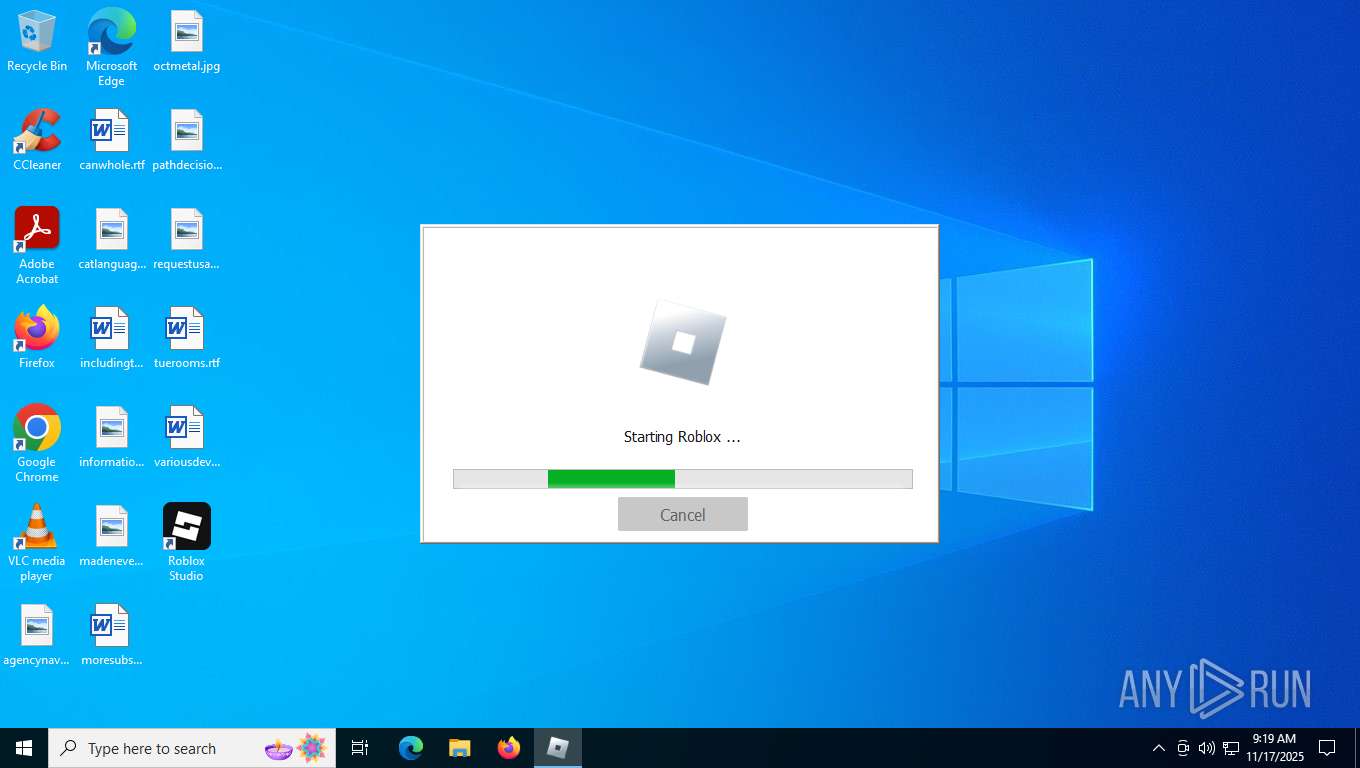This screenshot has height=768, width=1360.
Task: Open the clock showing 9:19 AM
Action: [x=1274, y=748]
